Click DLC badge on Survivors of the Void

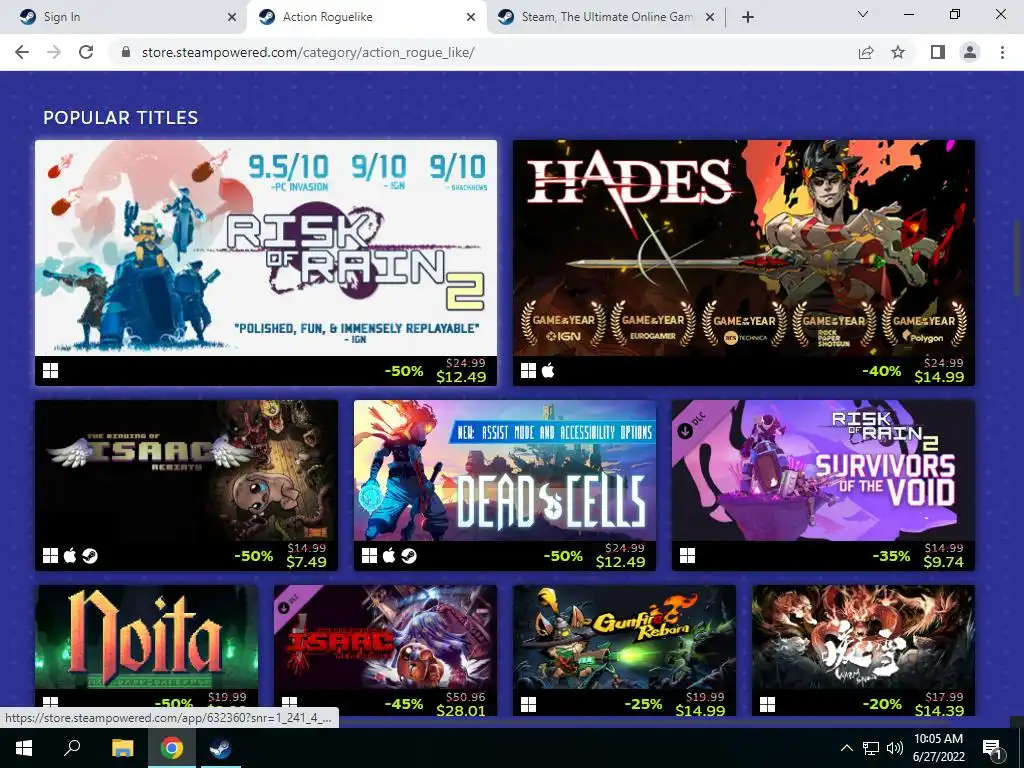[693, 426]
